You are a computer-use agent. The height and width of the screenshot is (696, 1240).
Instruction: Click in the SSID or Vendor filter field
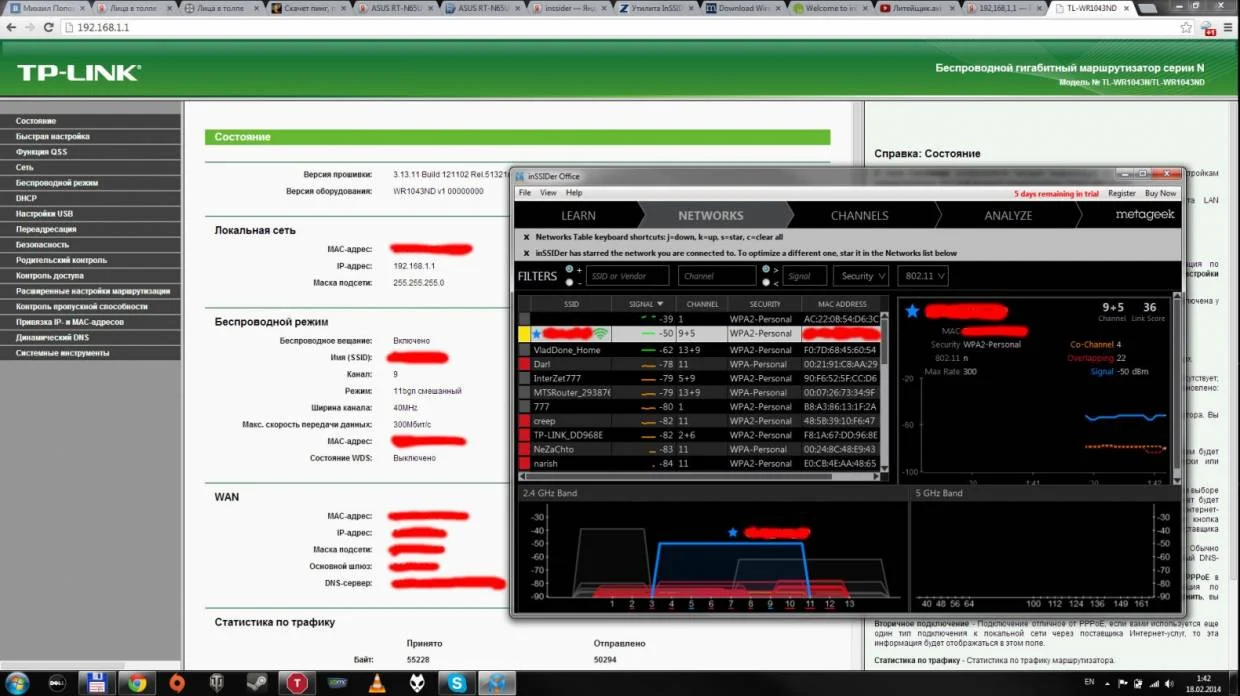click(x=628, y=276)
